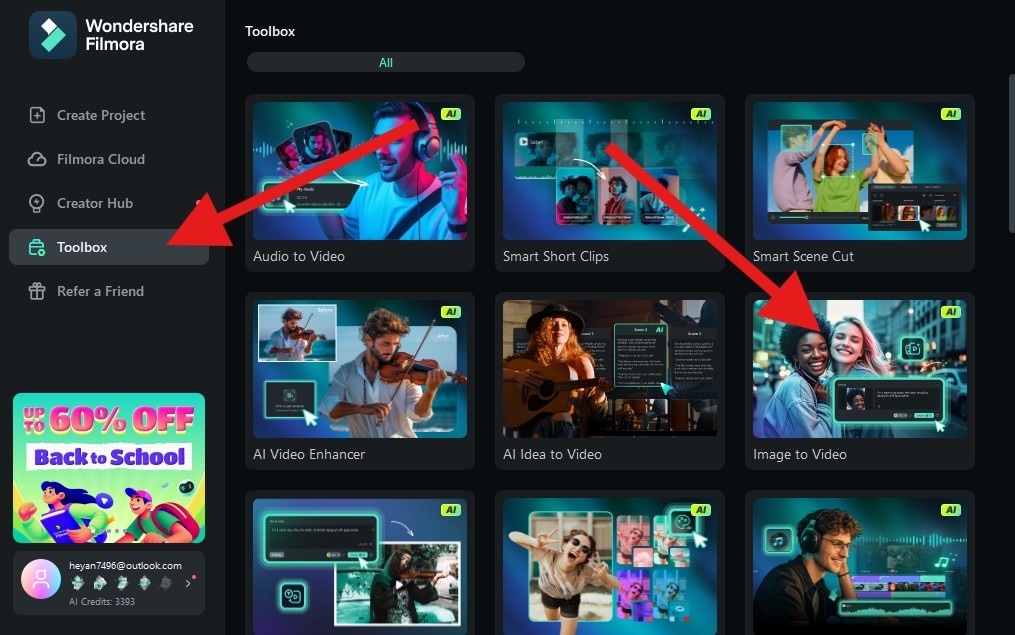Click the Wondershare Filmora logo icon

tap(52, 35)
